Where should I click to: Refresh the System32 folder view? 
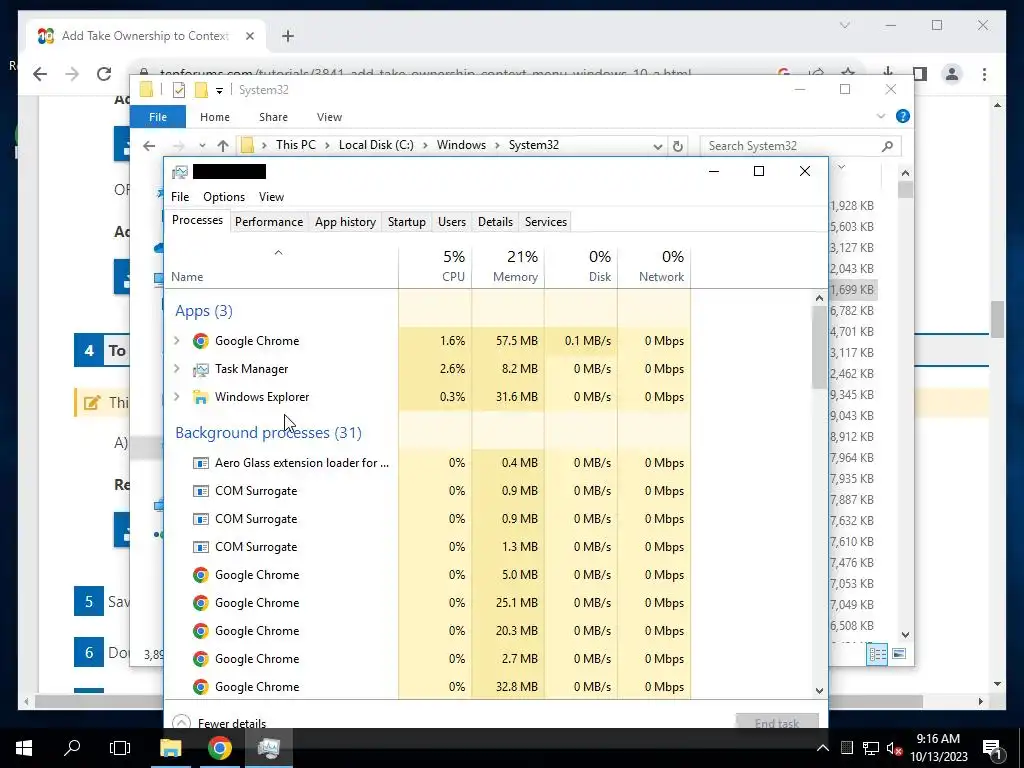click(x=678, y=146)
